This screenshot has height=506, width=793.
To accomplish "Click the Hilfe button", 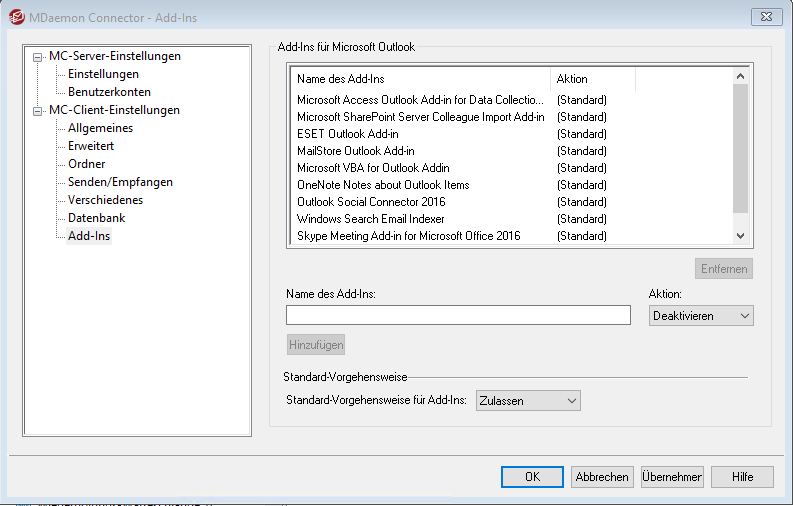I will pos(742,477).
